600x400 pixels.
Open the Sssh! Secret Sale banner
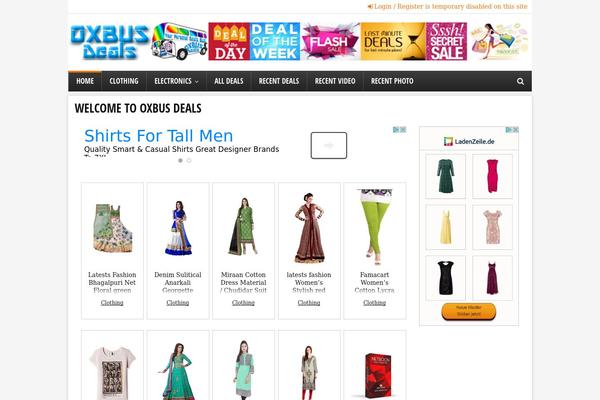pos(447,41)
